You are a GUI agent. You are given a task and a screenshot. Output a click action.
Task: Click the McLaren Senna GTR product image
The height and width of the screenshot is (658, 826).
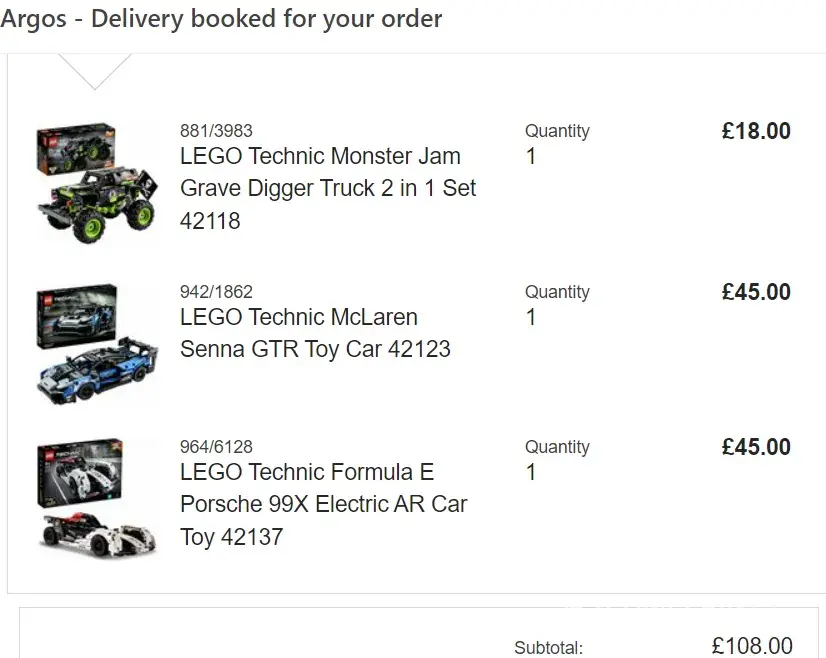point(97,345)
